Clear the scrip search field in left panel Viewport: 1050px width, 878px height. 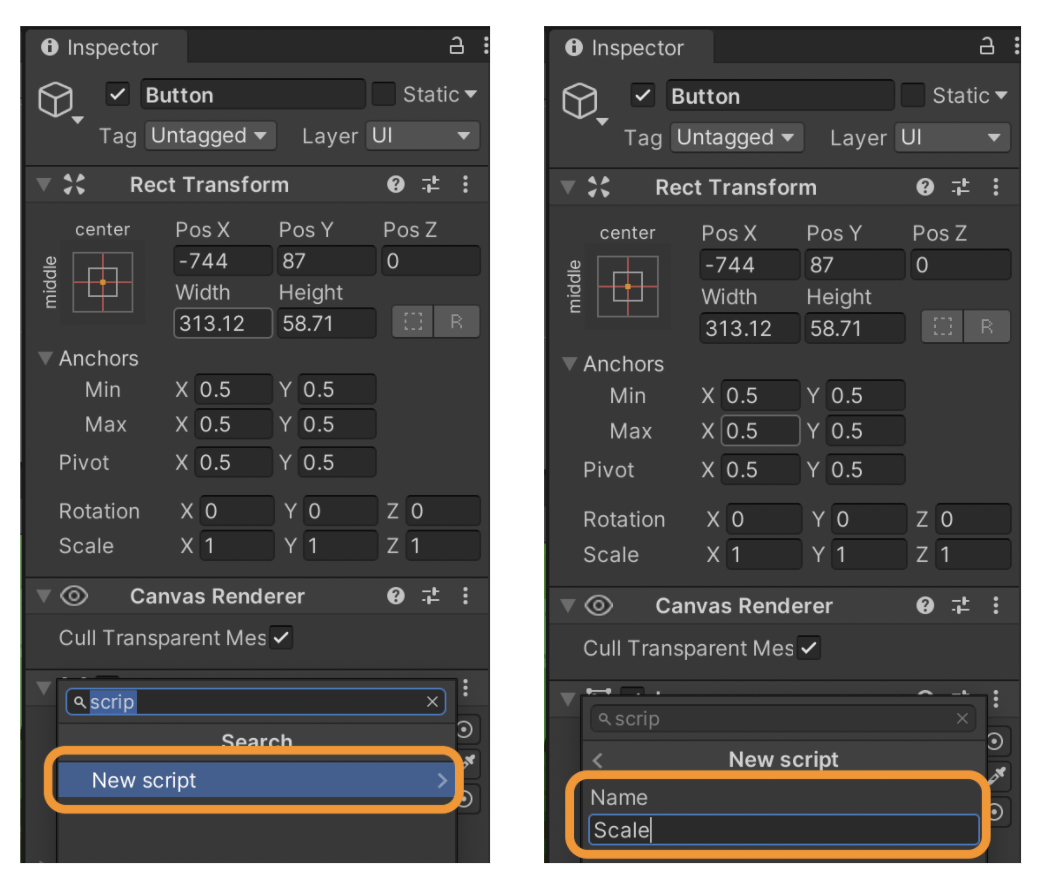coord(432,701)
